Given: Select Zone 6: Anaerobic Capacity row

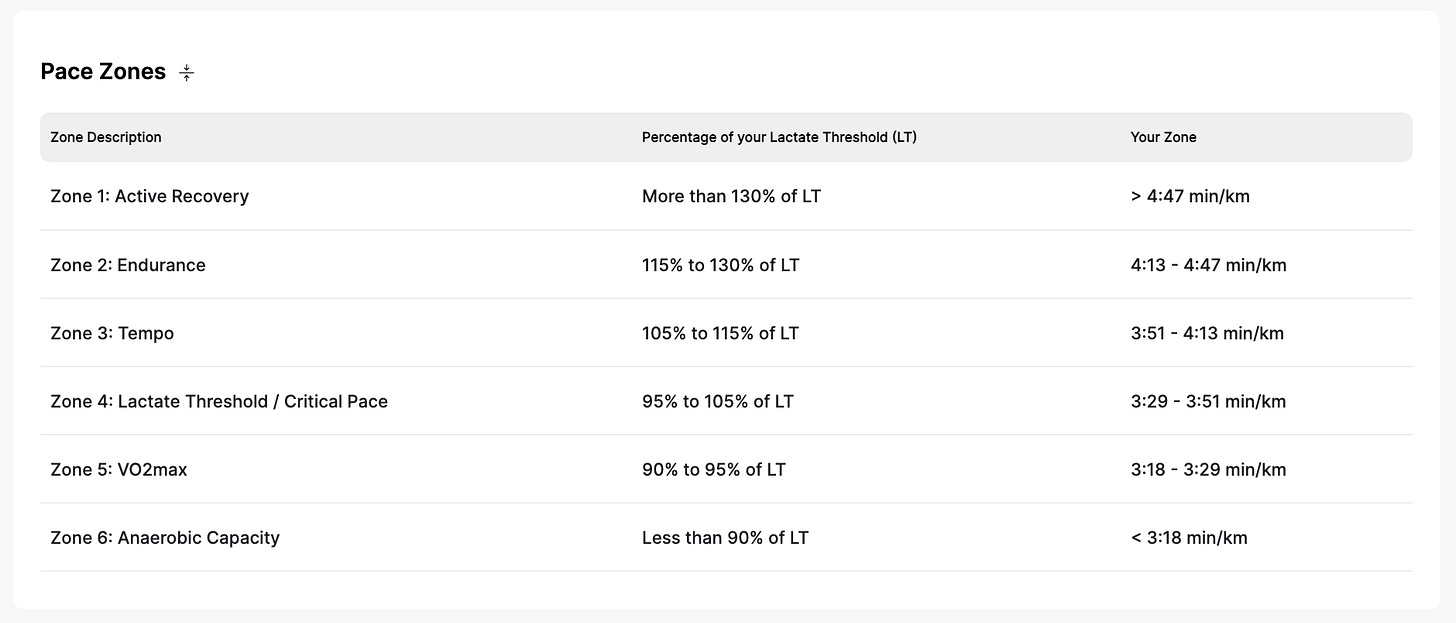Looking at the screenshot, I should pyautogui.click(x=165, y=537).
